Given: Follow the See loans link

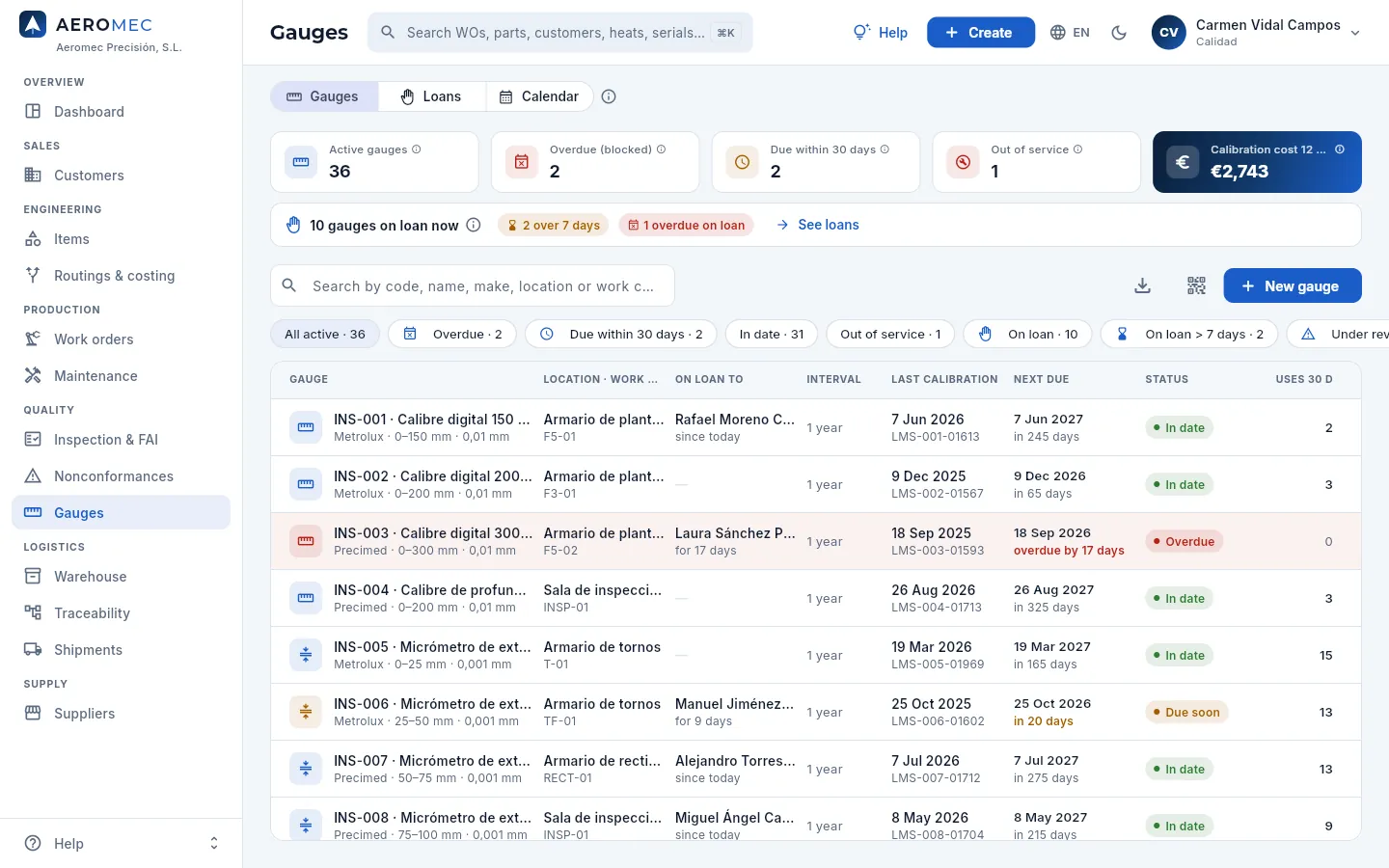Looking at the screenshot, I should pyautogui.click(x=818, y=225).
